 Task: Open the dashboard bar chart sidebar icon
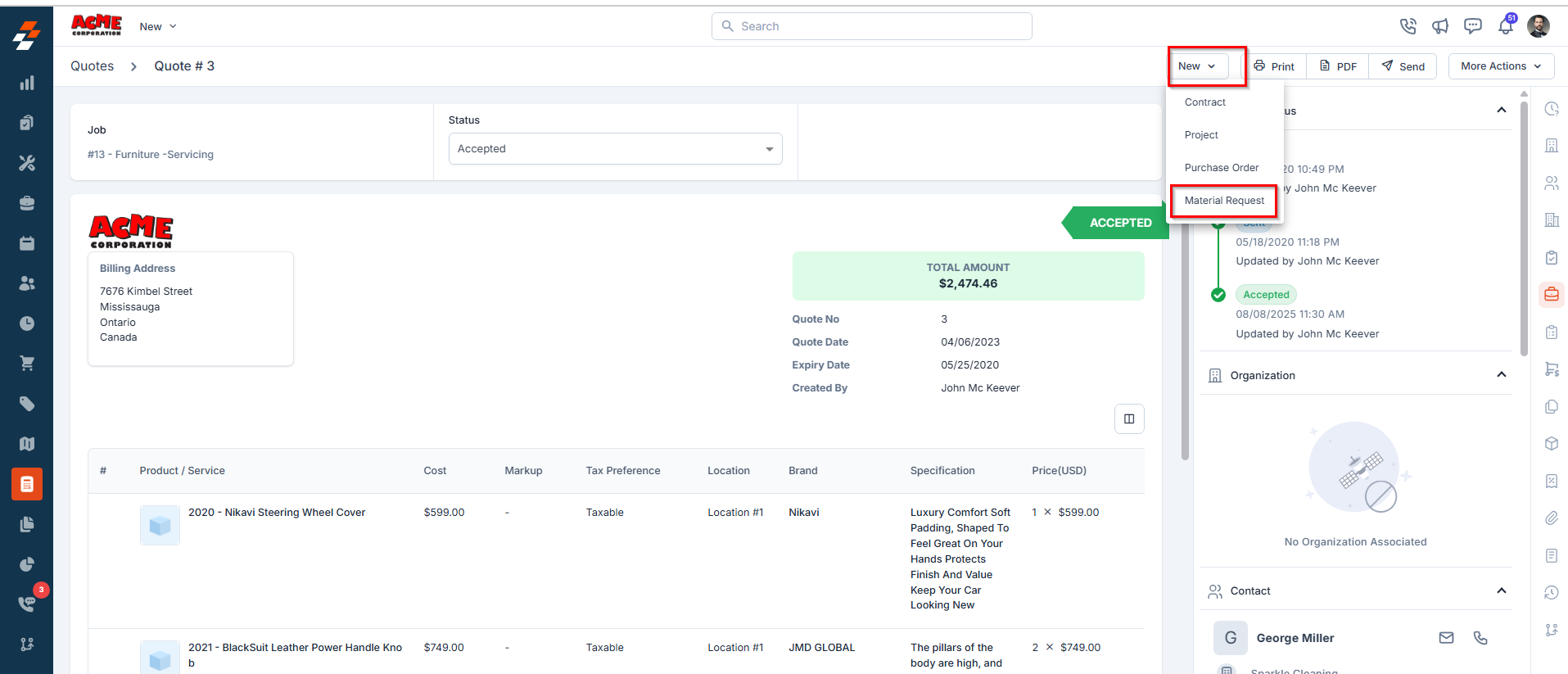pos(27,83)
